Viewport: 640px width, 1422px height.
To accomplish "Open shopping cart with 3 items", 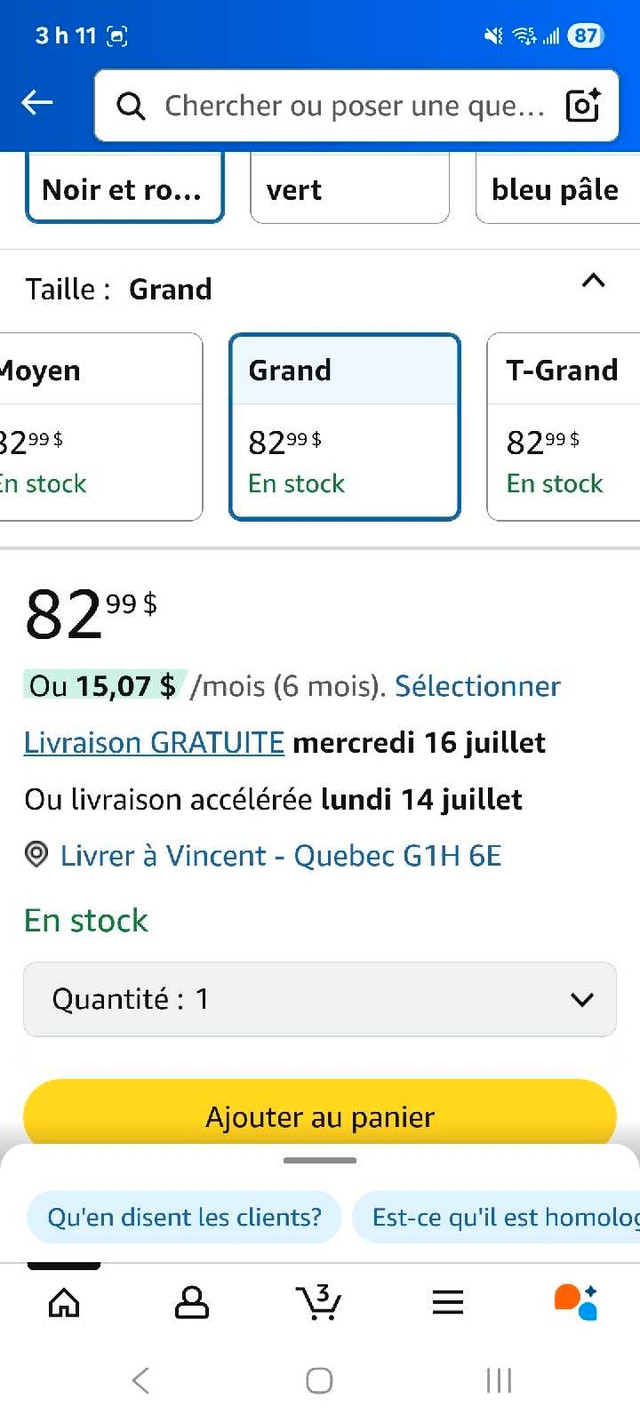I will [319, 1301].
